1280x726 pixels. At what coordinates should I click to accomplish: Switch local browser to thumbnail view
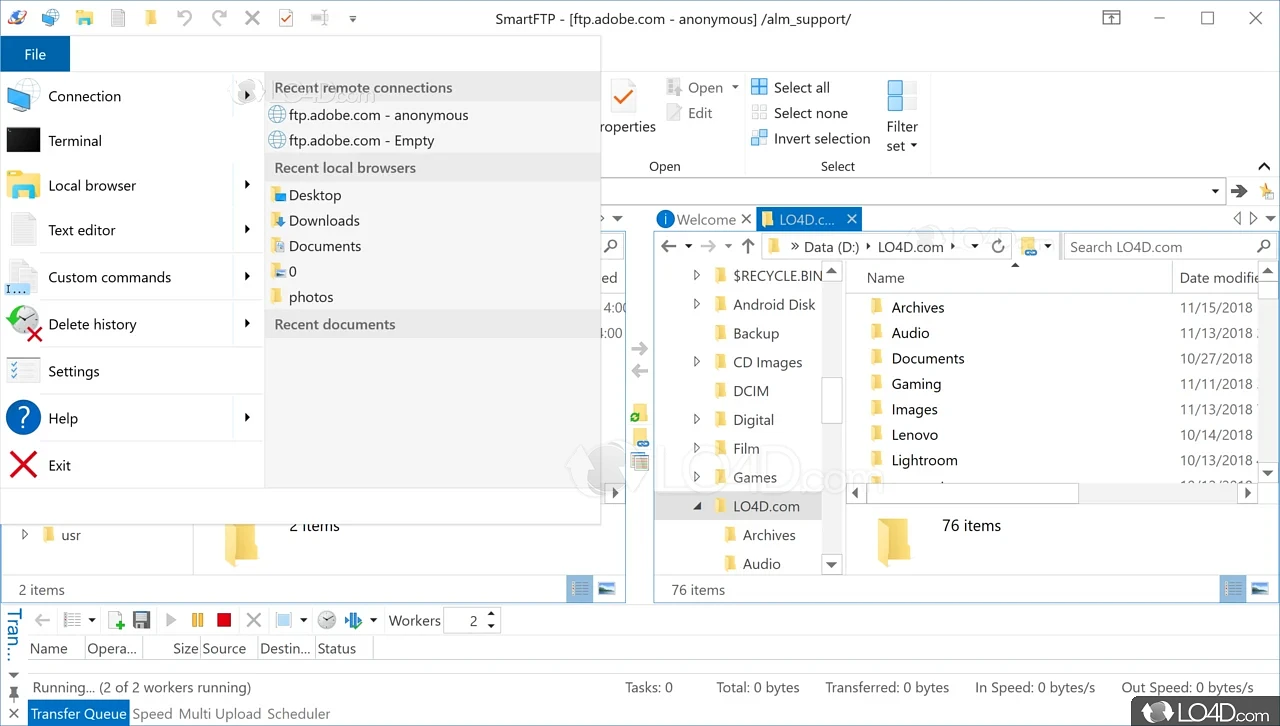point(1260,589)
